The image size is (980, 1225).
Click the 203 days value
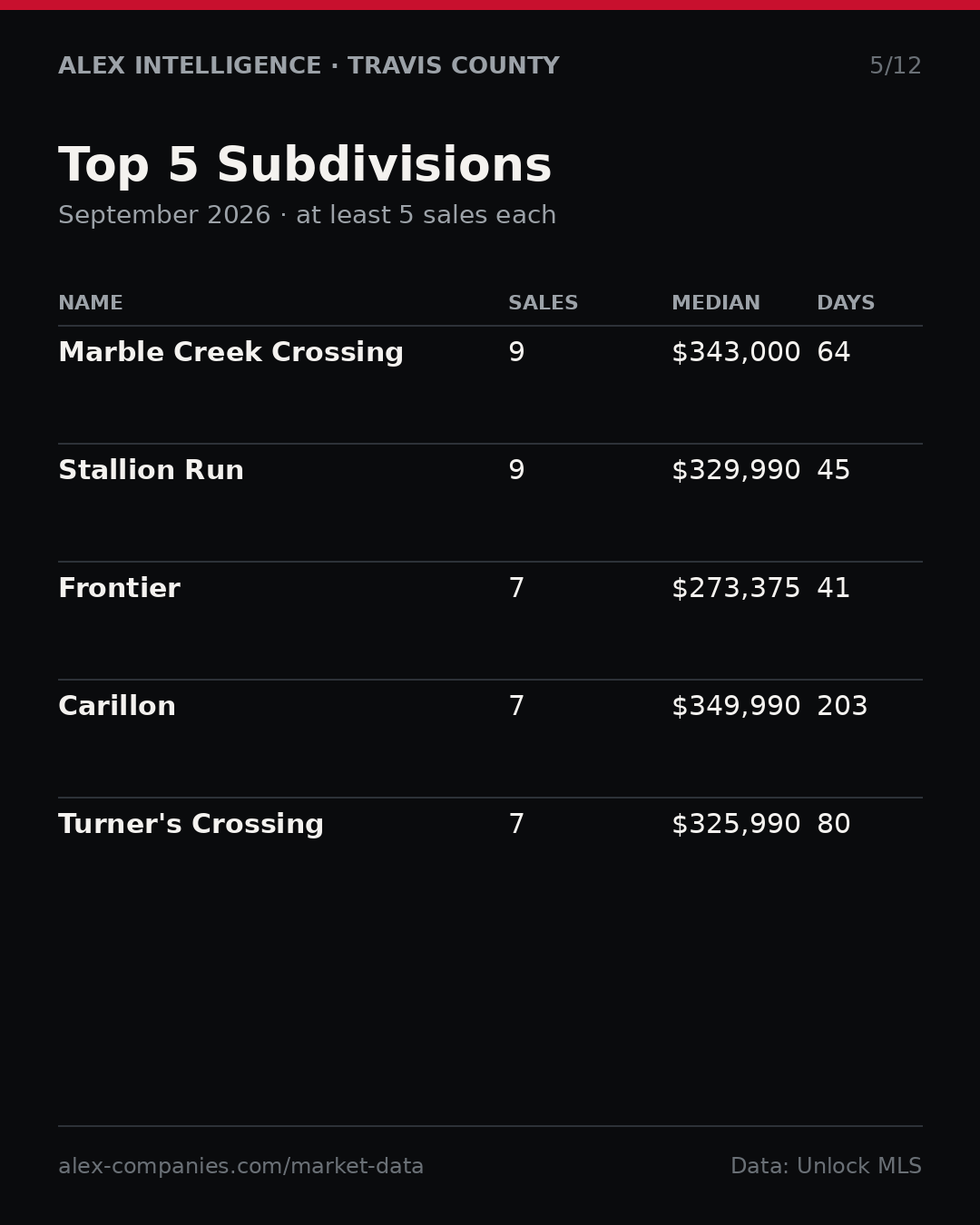(x=842, y=707)
